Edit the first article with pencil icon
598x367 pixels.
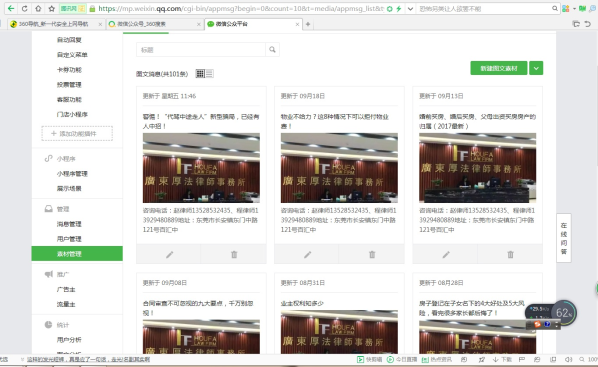169,254
